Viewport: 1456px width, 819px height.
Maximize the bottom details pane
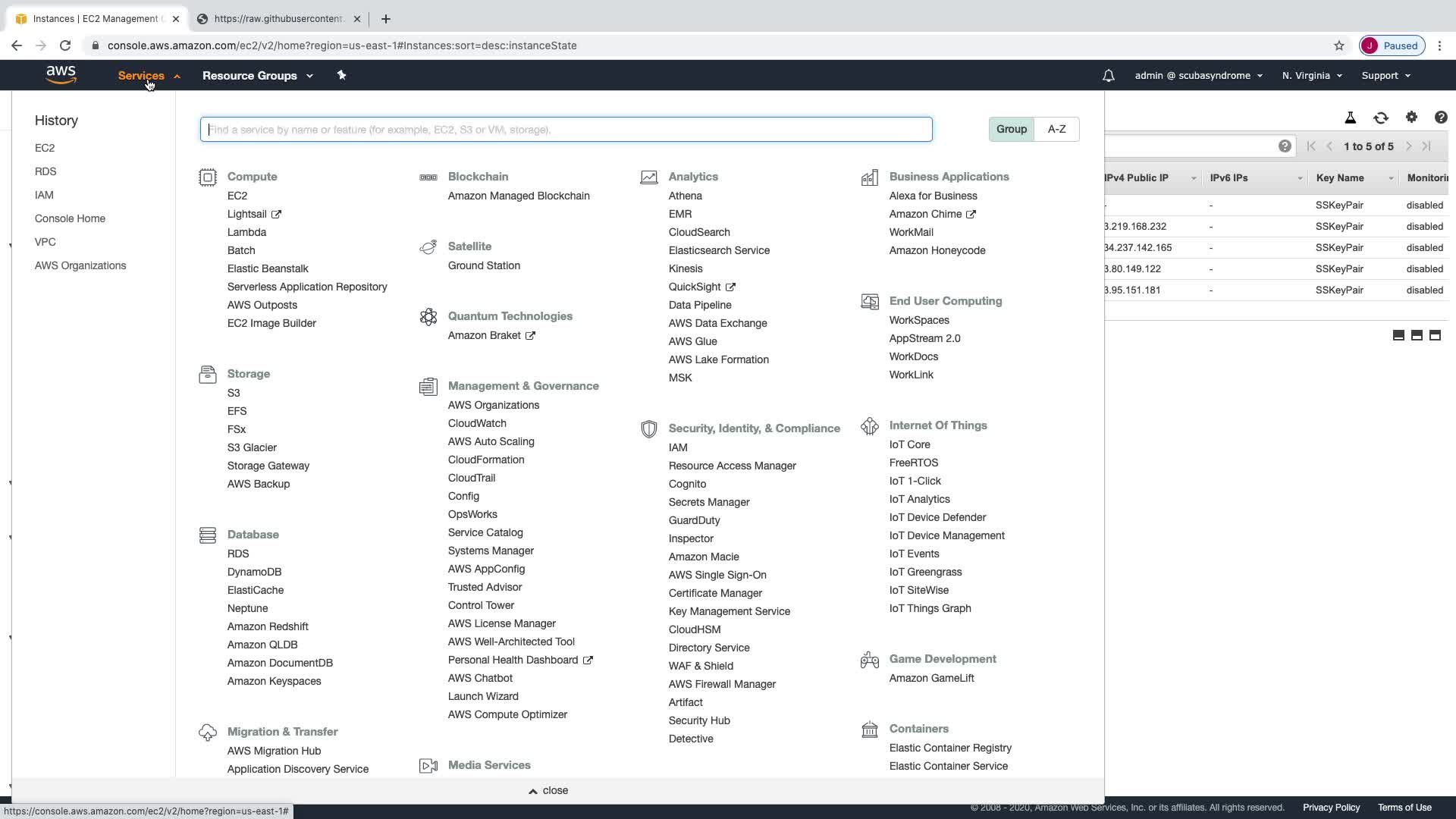(x=1434, y=335)
